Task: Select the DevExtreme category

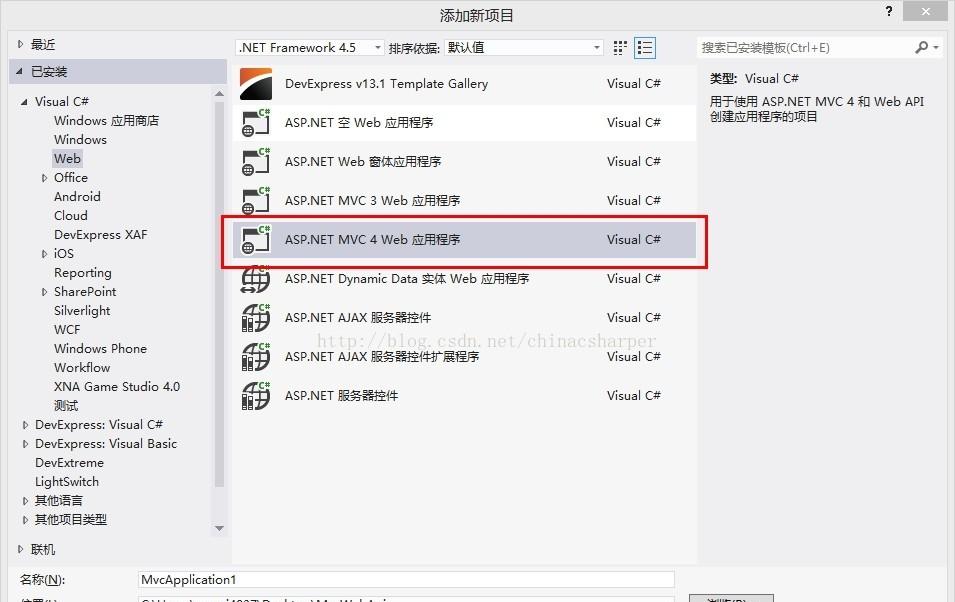Action: [x=69, y=463]
